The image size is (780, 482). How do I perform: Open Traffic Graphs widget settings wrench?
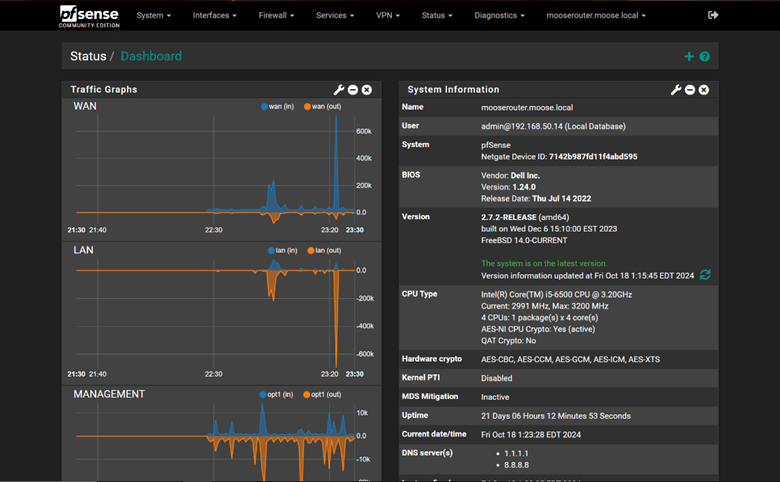click(339, 90)
